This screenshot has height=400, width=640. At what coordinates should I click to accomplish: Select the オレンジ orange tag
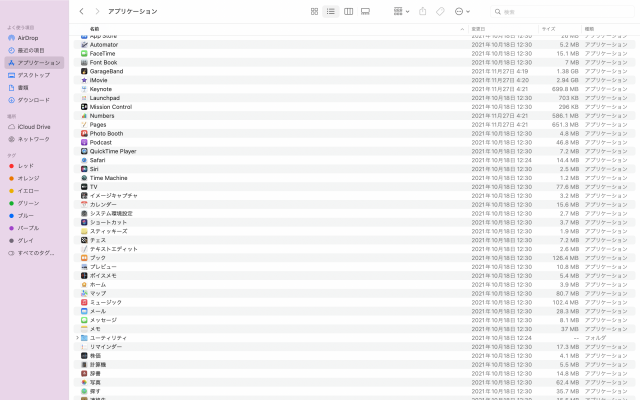(28, 178)
